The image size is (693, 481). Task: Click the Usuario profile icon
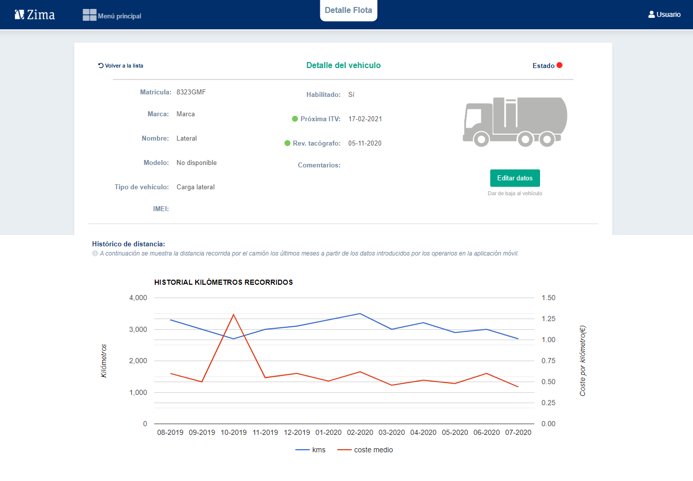[651, 14]
